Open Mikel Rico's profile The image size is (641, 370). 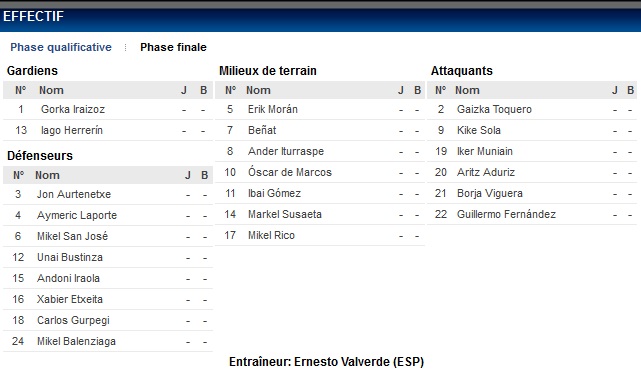pyautogui.click(x=271, y=235)
